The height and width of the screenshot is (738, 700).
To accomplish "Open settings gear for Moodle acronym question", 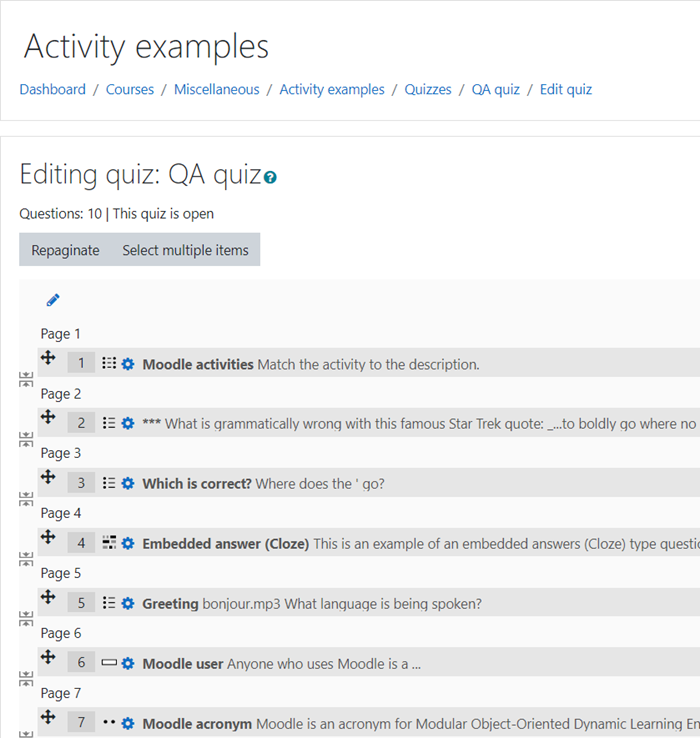I will click(128, 723).
